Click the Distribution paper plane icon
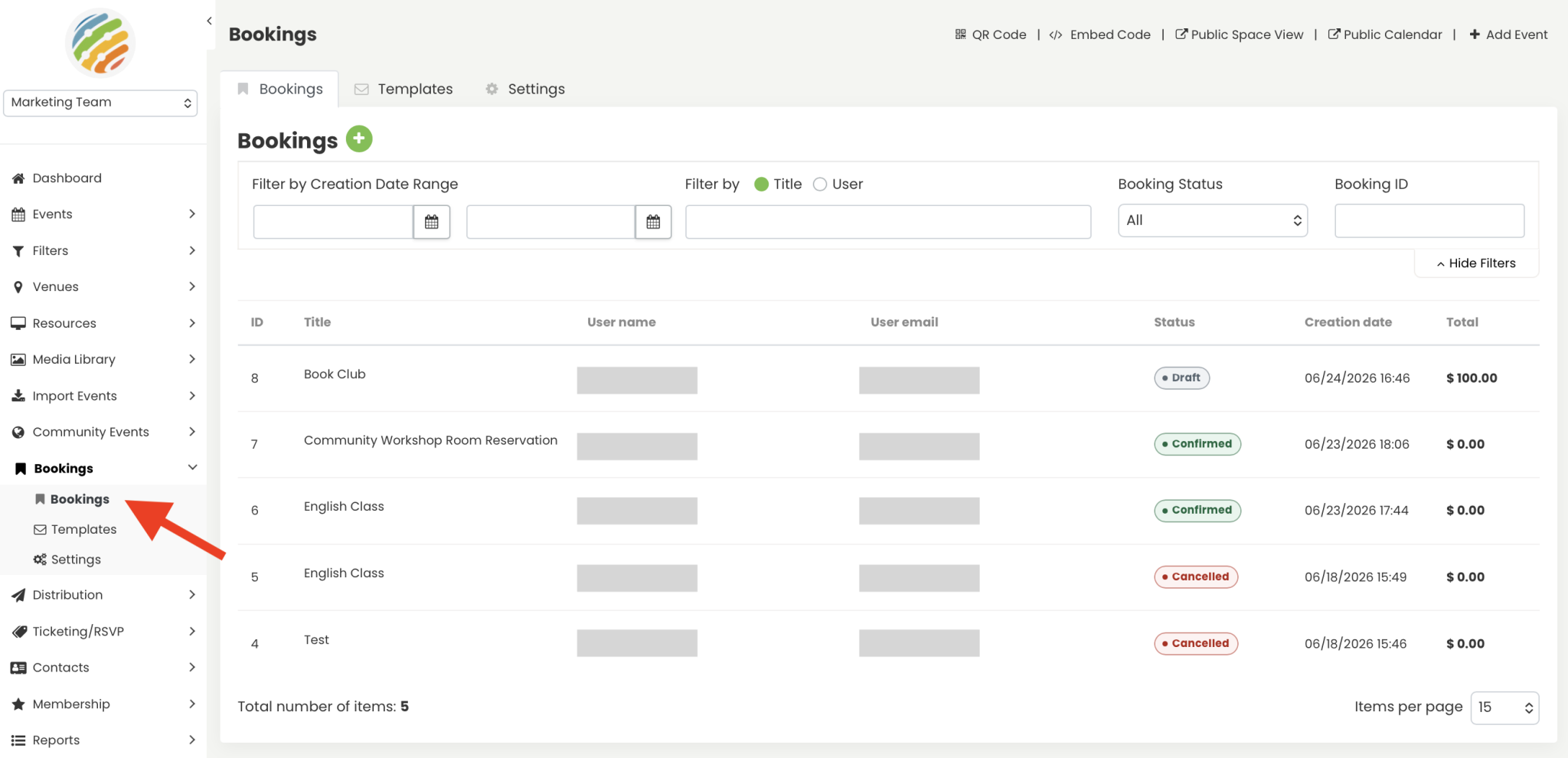The width and height of the screenshot is (1568, 758). (18, 595)
